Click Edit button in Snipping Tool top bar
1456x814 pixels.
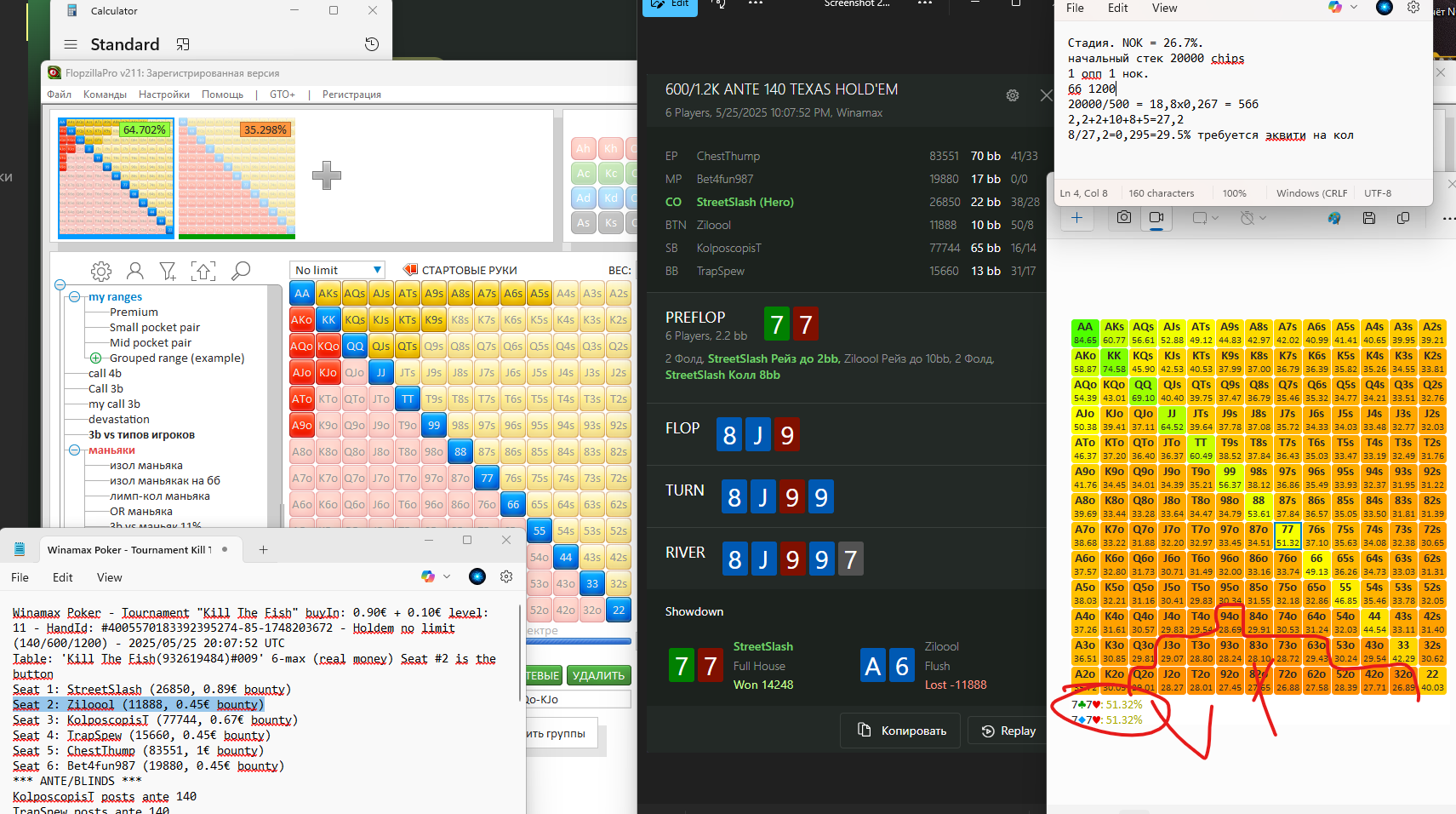point(671,6)
